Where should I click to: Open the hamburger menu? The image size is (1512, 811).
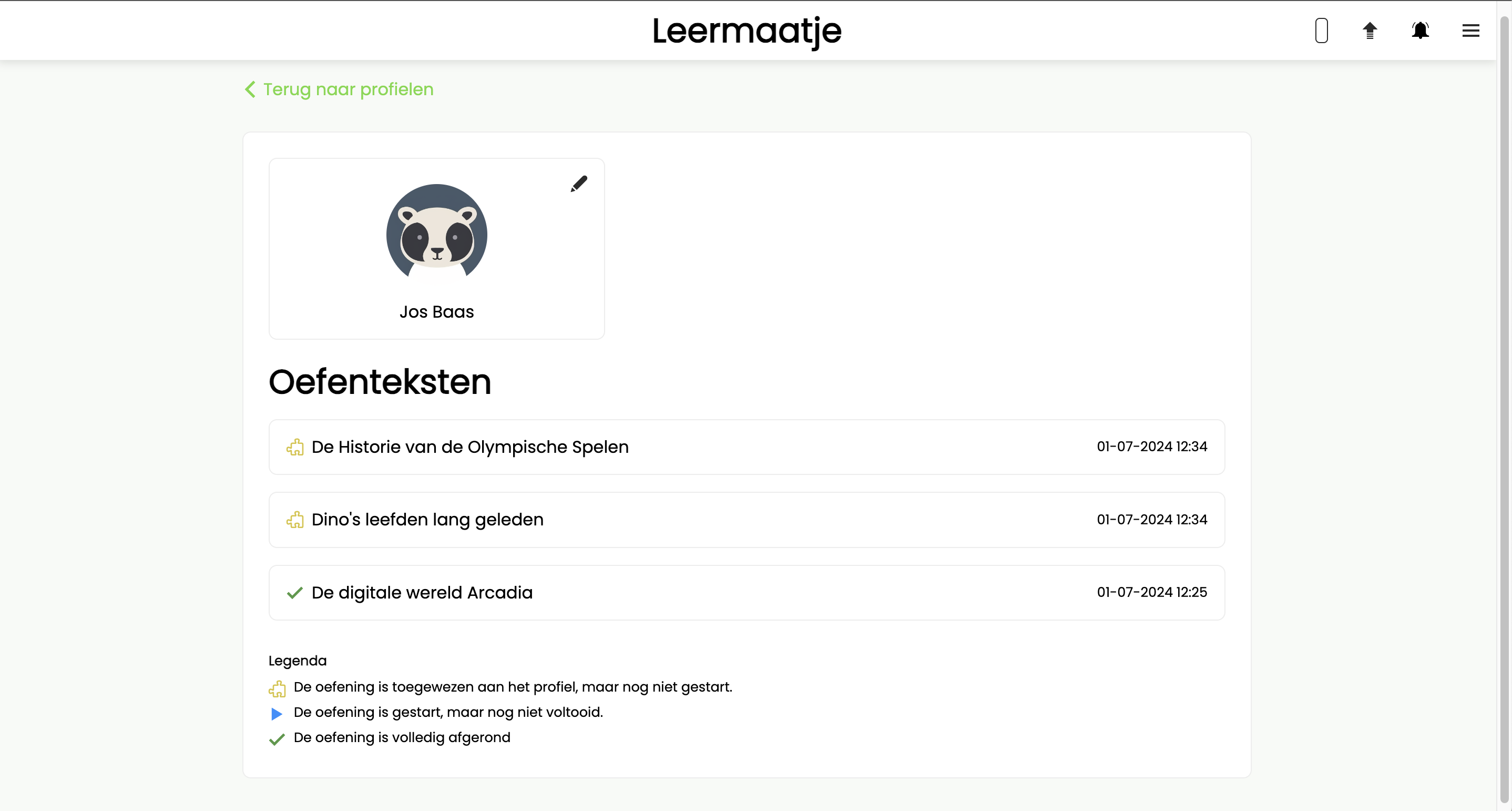pos(1470,31)
